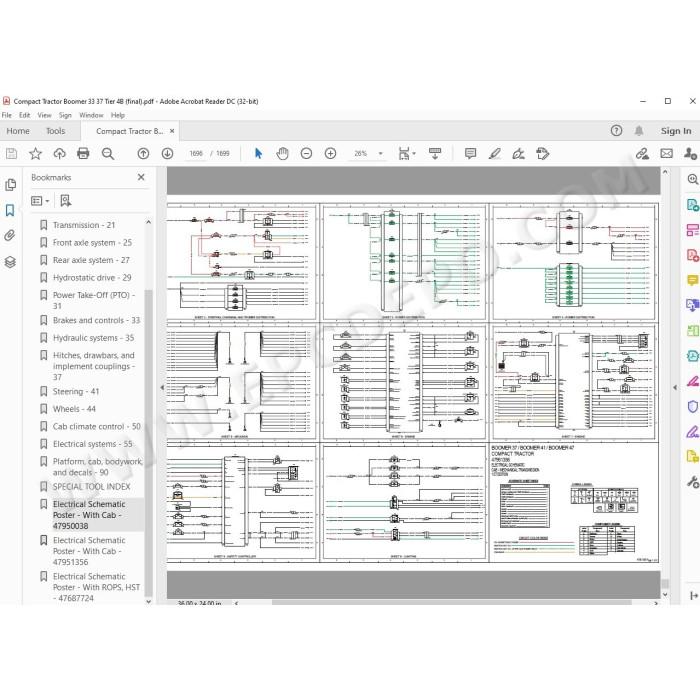Viewport: 700px width, 700px height.
Task: Open the View menu
Action: click(x=44, y=115)
